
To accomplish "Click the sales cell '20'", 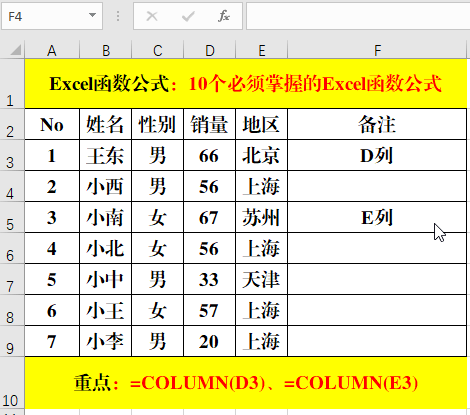I will click(210, 341).
